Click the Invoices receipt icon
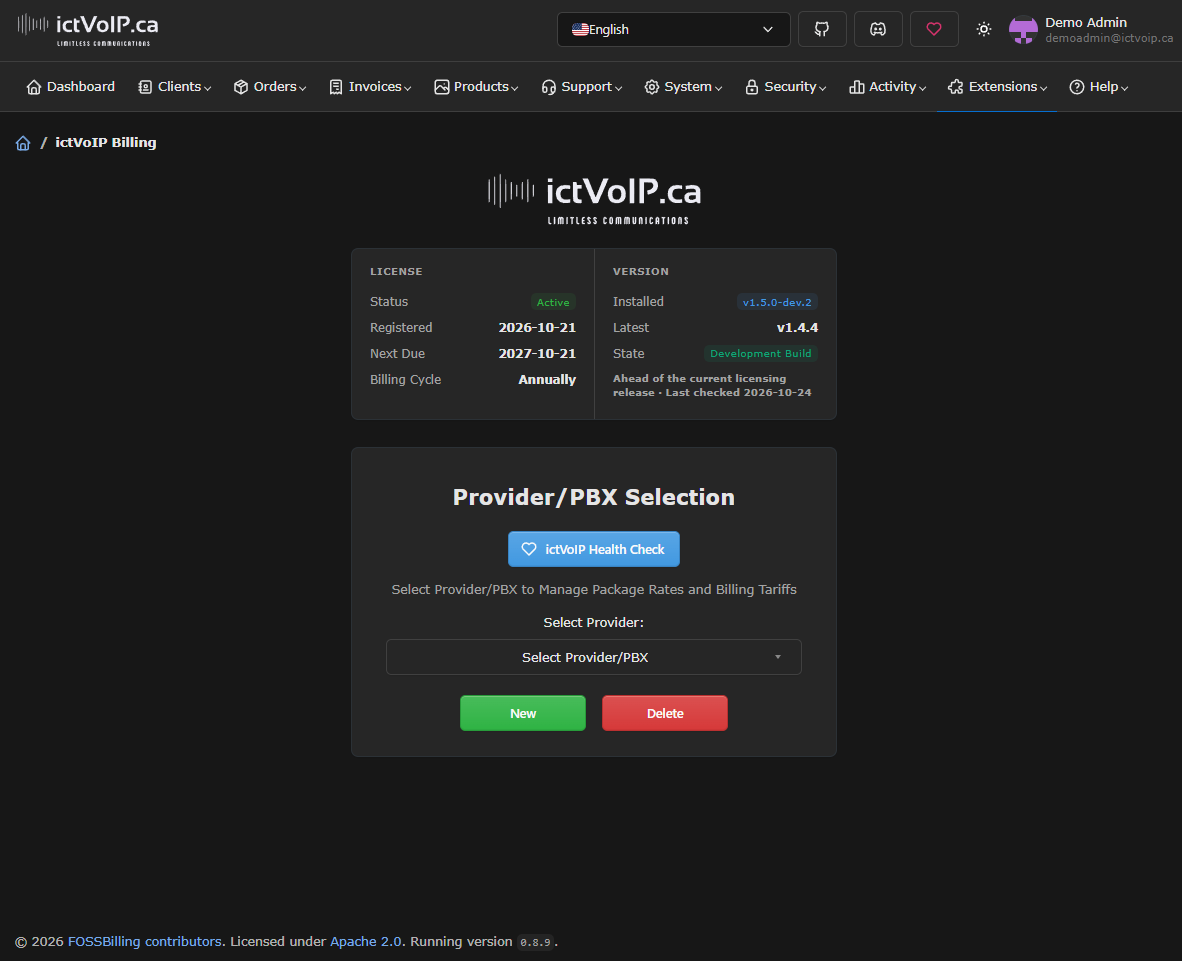This screenshot has width=1182, height=961. point(336,87)
